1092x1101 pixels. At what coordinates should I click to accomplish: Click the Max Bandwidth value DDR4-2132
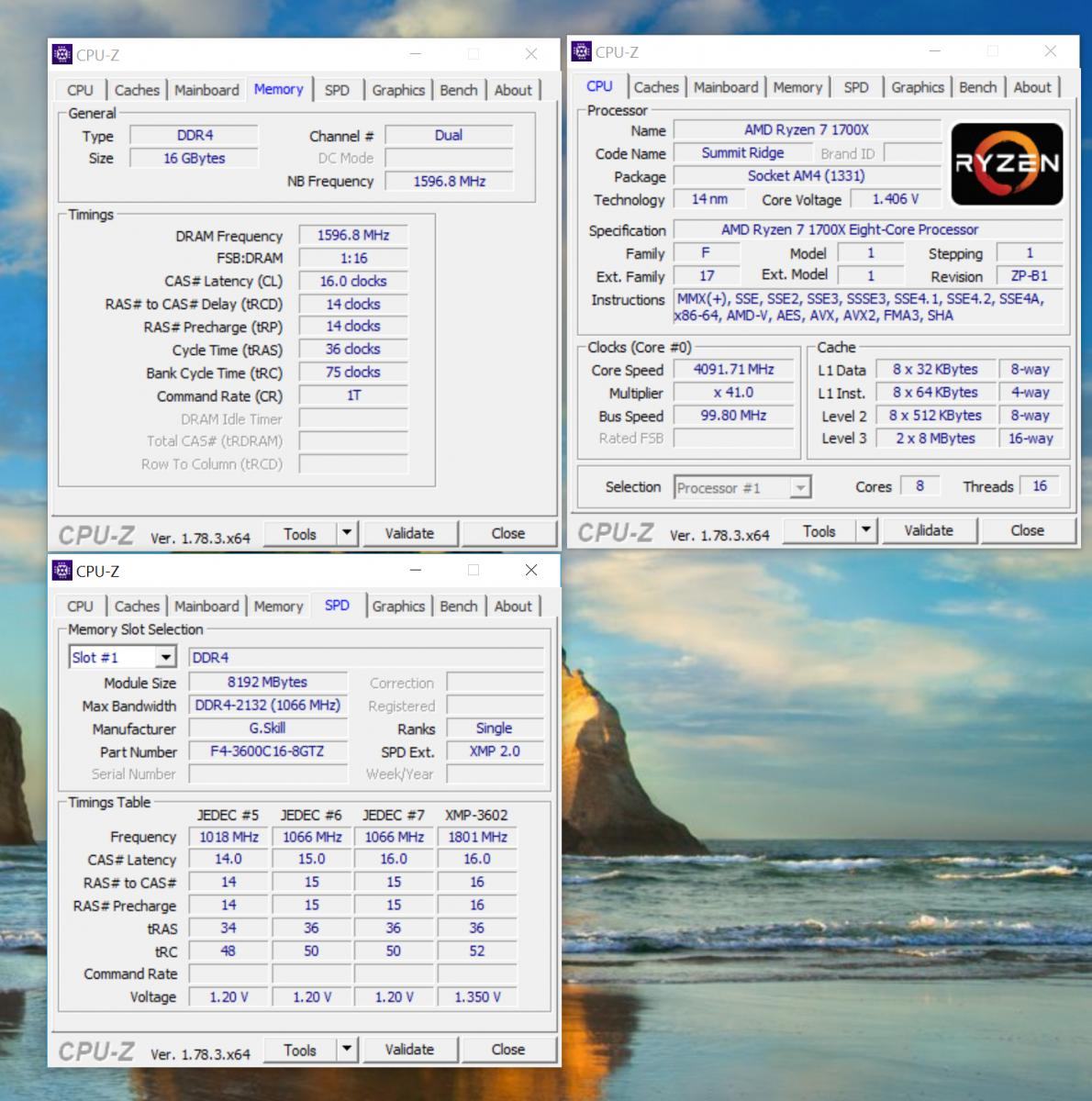(x=268, y=706)
